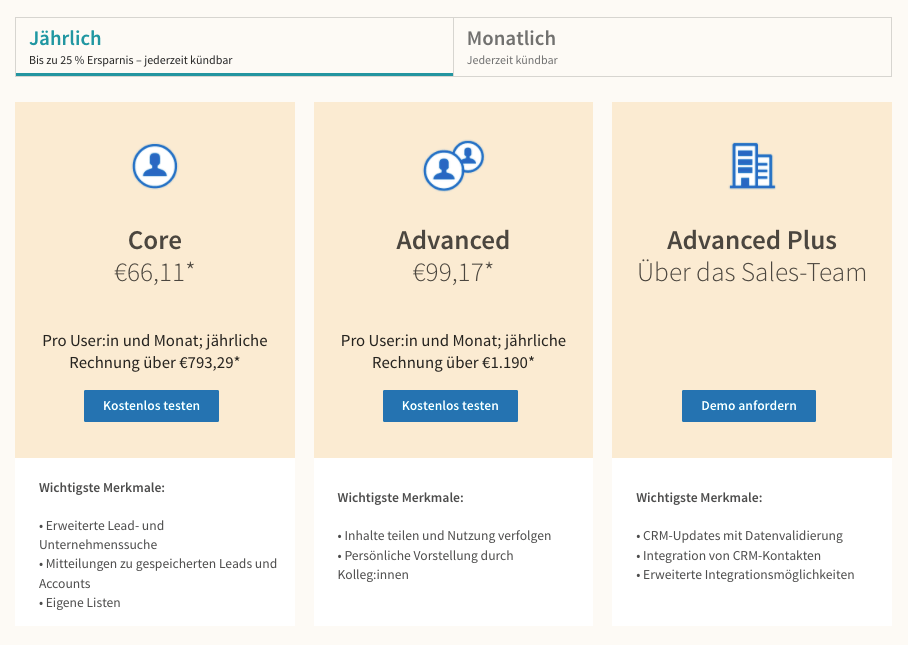Click the single-person icon on the Core plan
The height and width of the screenshot is (645, 908).
point(153,166)
